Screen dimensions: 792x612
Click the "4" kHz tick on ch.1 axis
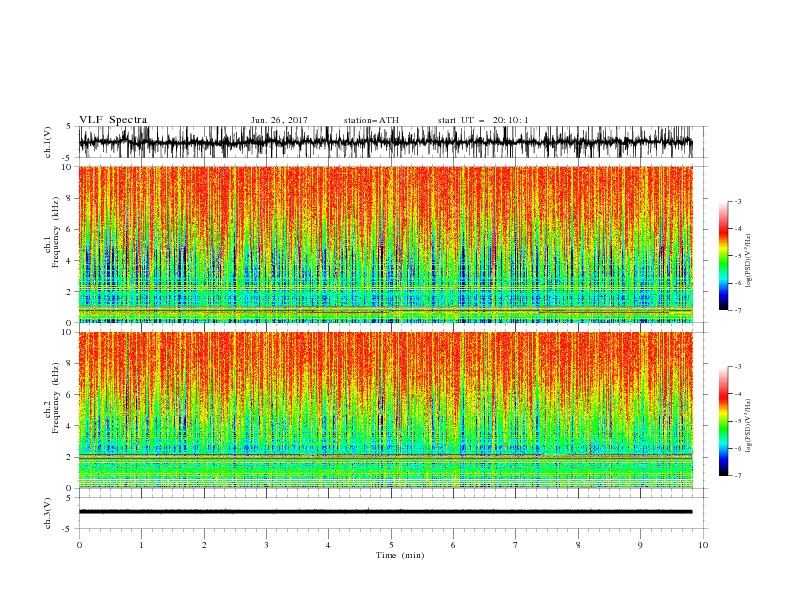[x=70, y=261]
